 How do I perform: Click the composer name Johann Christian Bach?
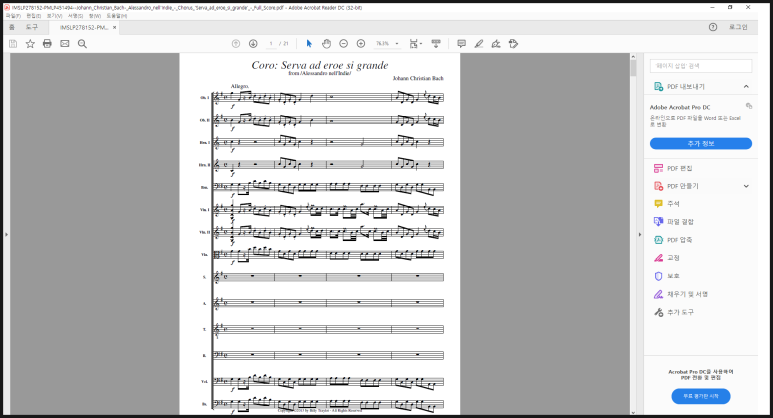(x=418, y=78)
